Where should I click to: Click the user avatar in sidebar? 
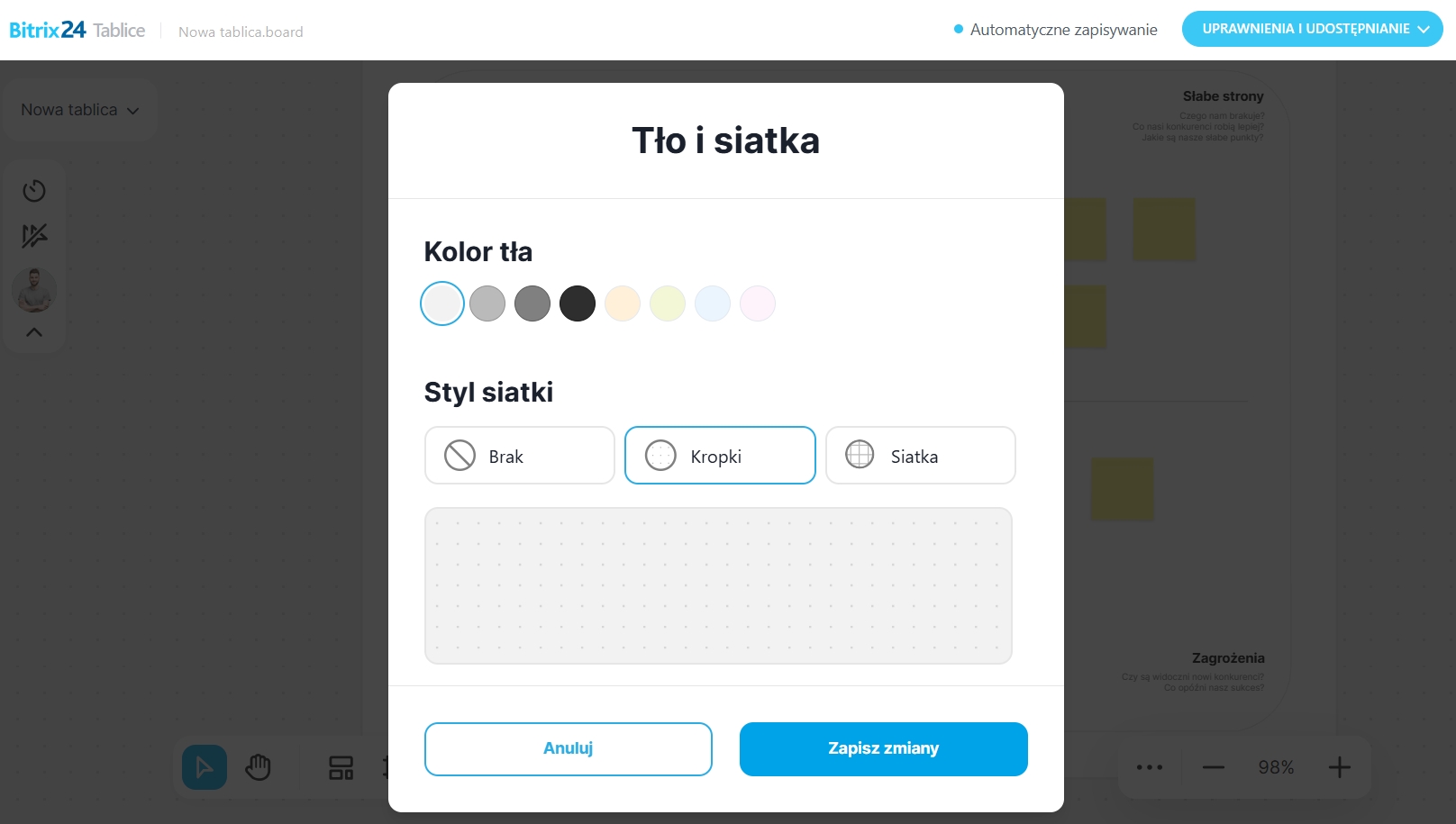pyautogui.click(x=34, y=290)
